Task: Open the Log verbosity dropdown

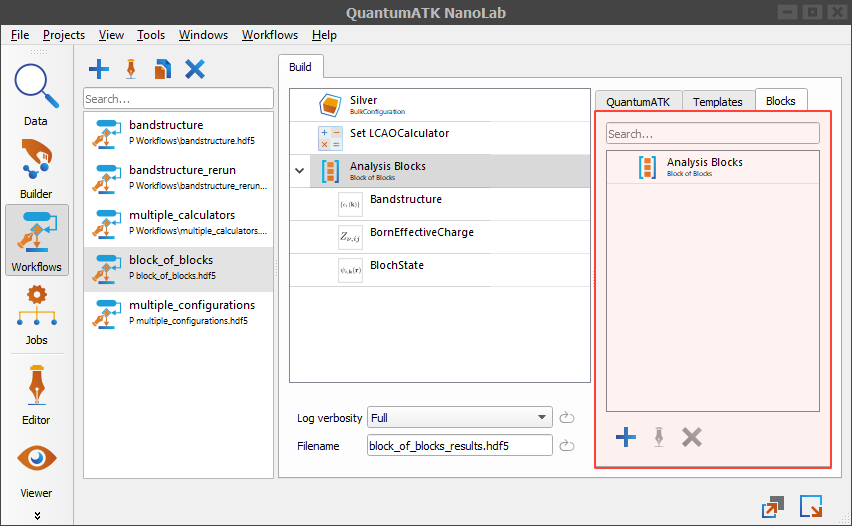Action: (x=460, y=417)
